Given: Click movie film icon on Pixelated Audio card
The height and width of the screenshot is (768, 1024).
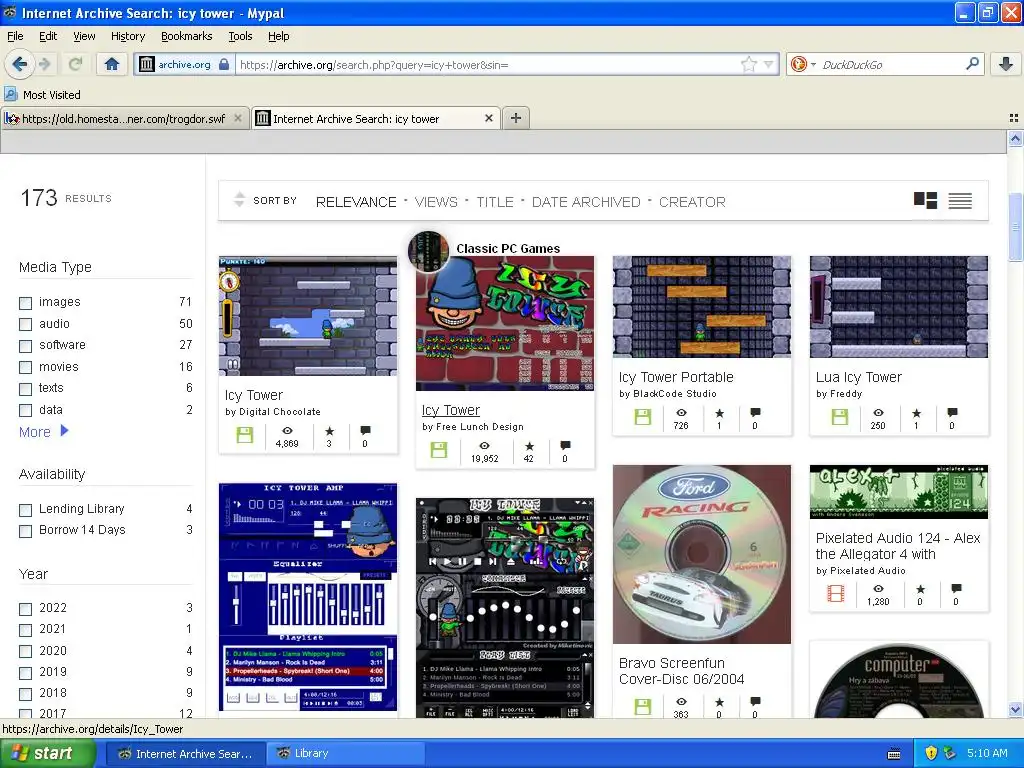Looking at the screenshot, I should coord(836,593).
